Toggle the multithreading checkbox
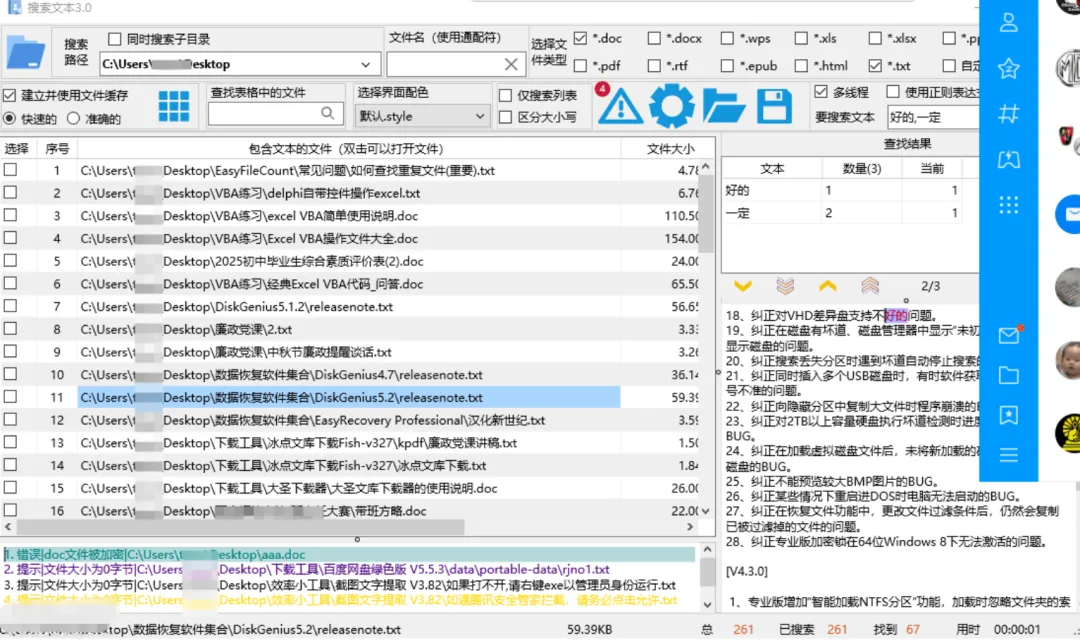1080x640 pixels. [x=820, y=92]
